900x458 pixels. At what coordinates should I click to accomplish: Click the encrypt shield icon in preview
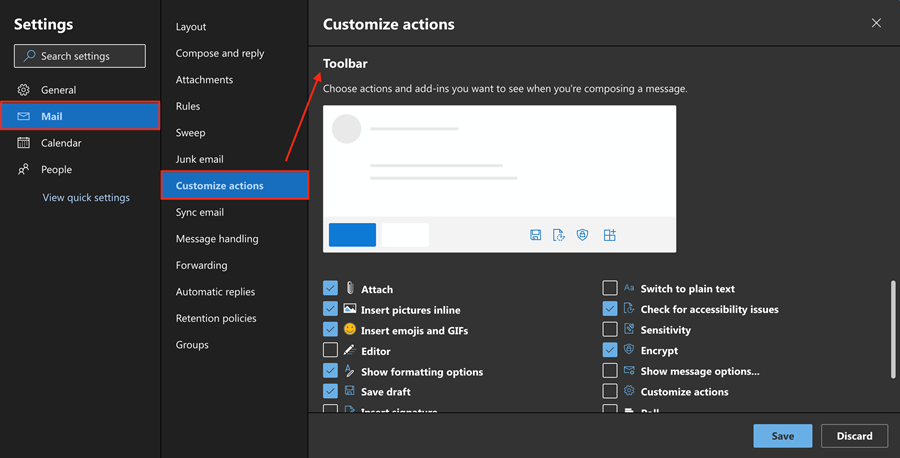tap(583, 235)
